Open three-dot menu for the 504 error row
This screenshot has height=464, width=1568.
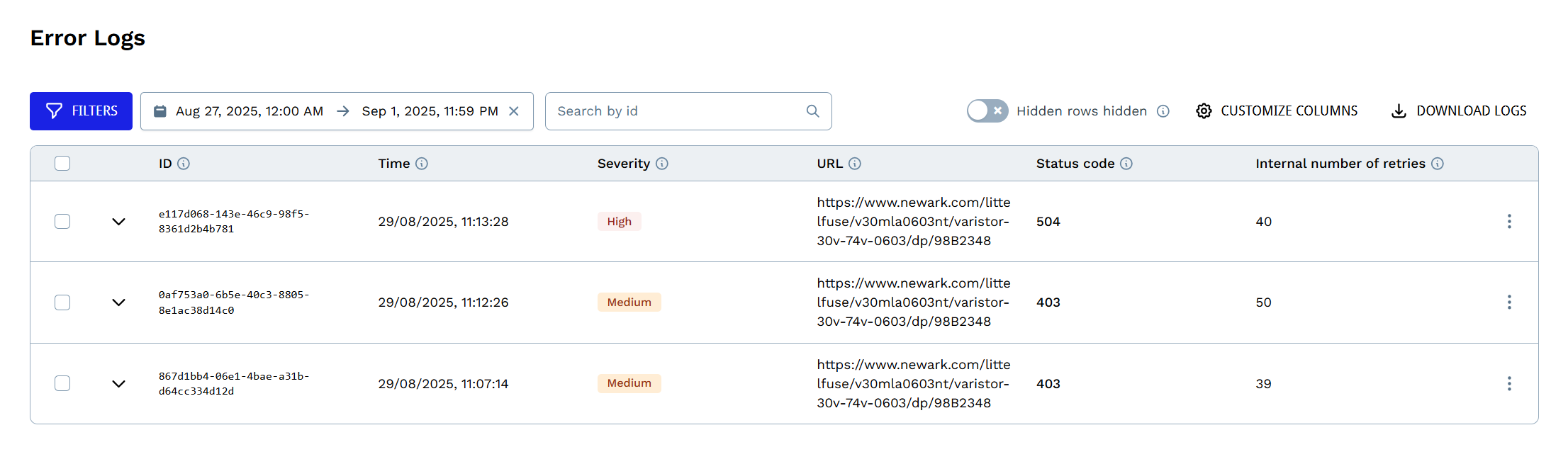click(1509, 222)
